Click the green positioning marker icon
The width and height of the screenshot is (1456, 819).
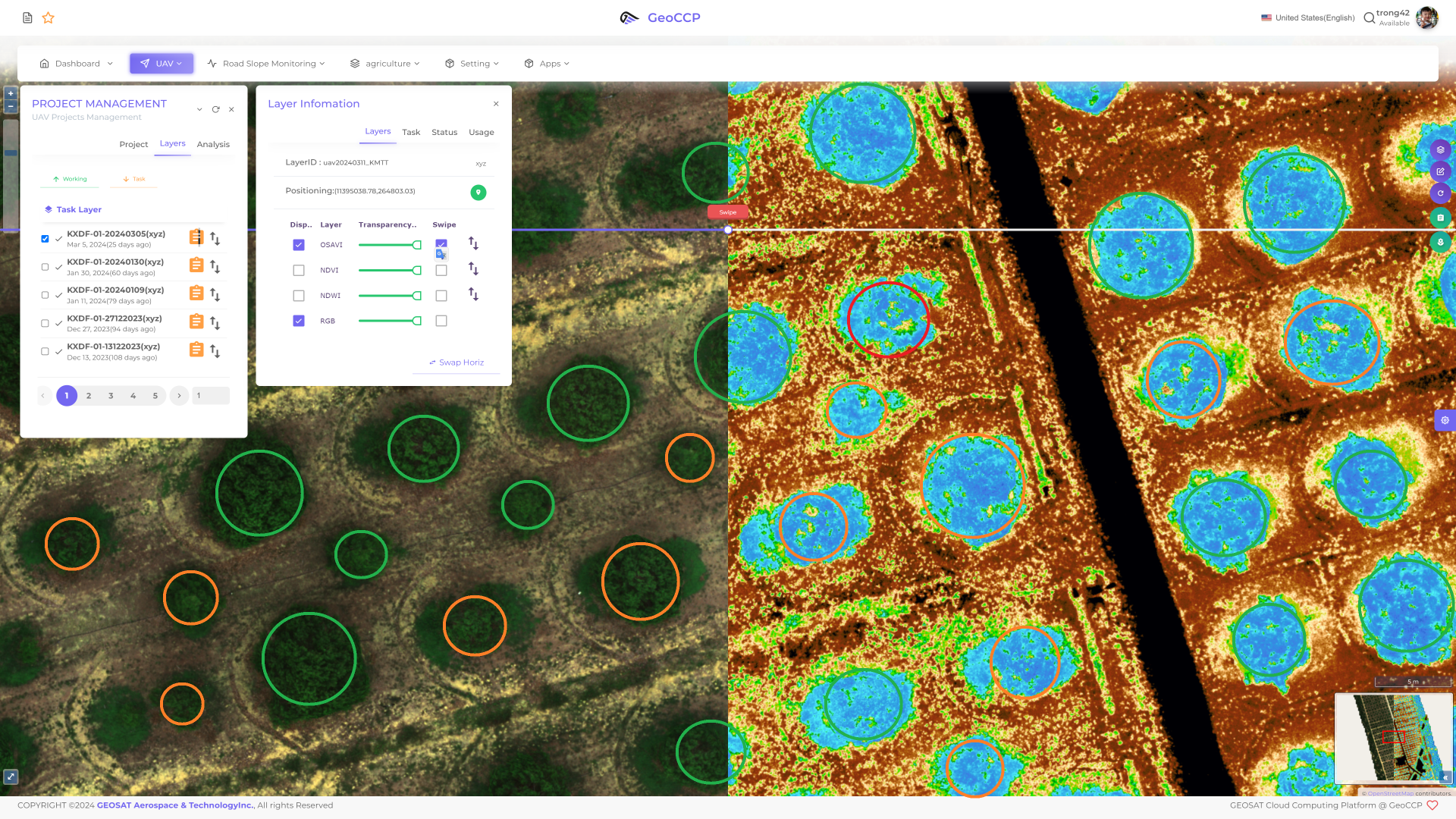tap(478, 192)
